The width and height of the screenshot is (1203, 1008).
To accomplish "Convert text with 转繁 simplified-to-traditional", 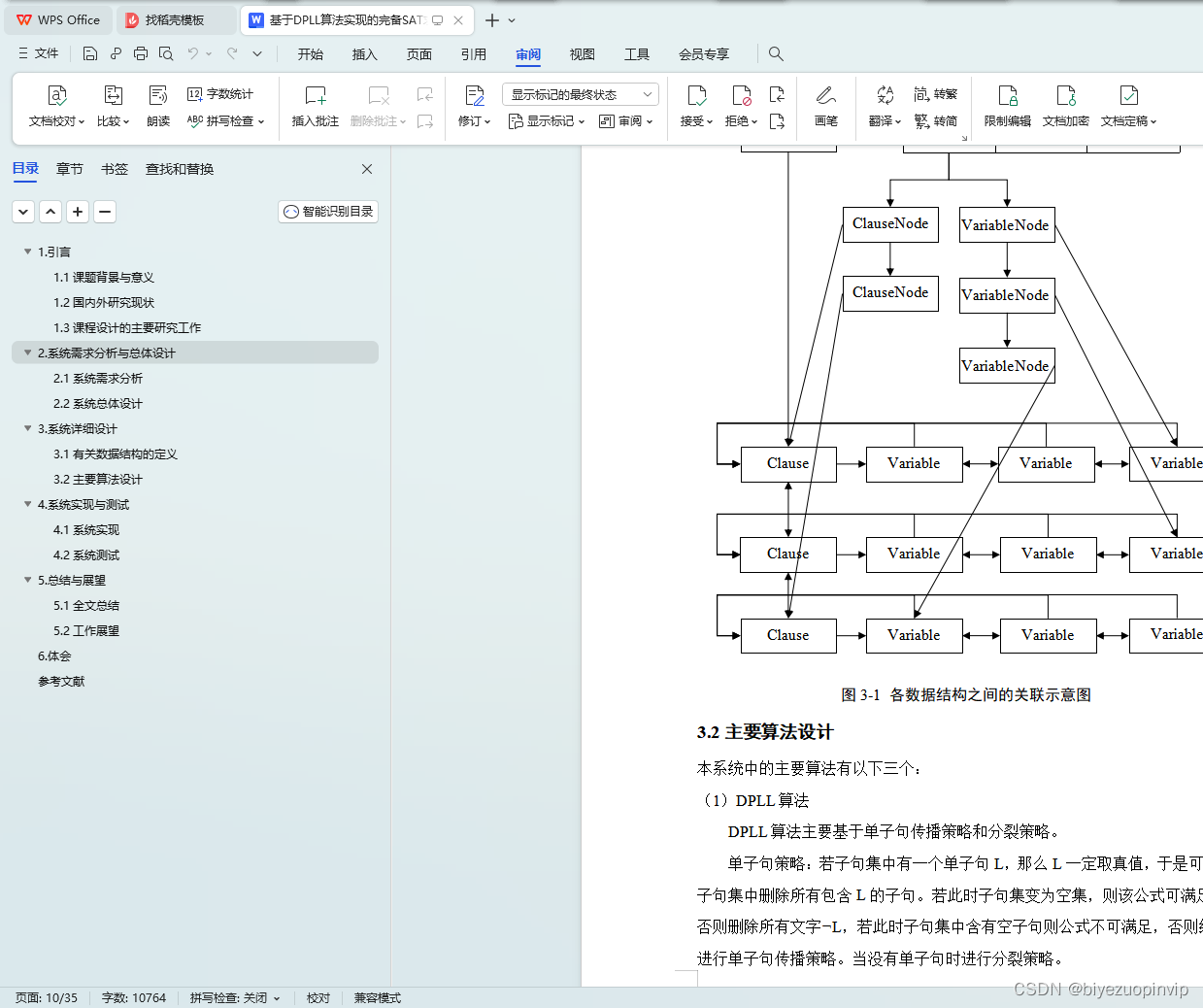I will click(935, 93).
